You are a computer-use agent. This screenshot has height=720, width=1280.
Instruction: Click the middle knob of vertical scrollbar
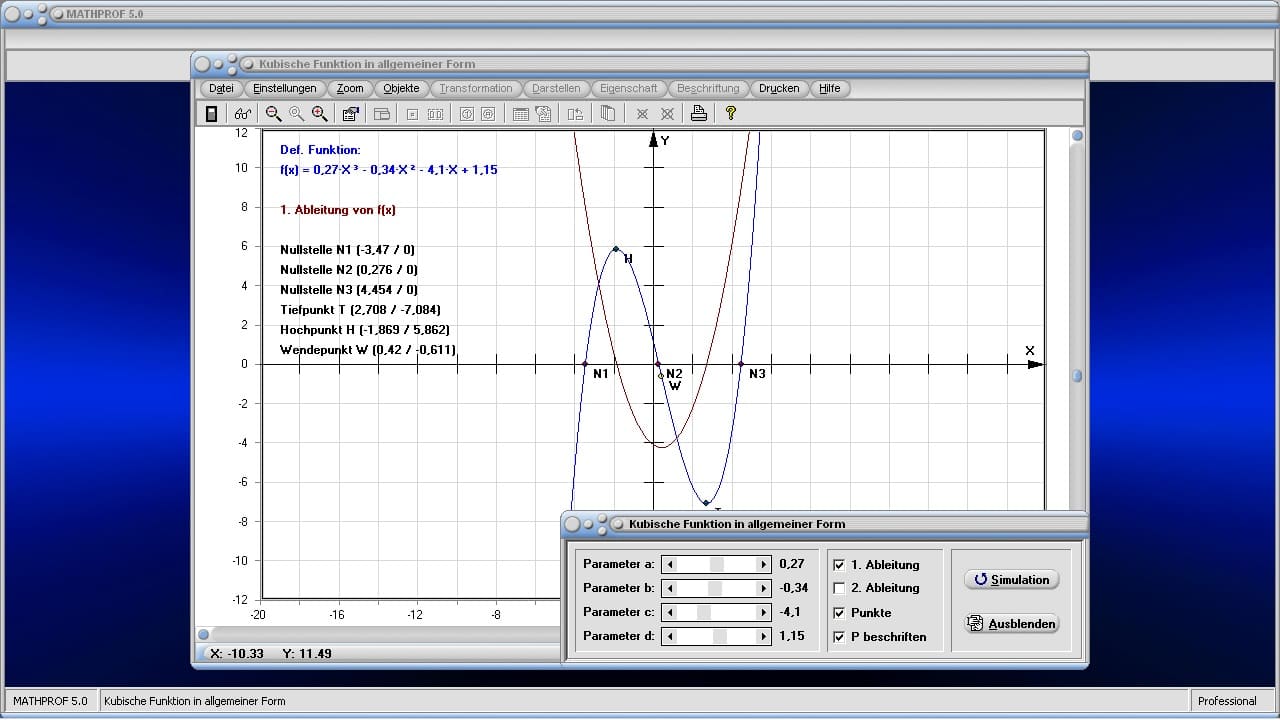(x=1077, y=376)
